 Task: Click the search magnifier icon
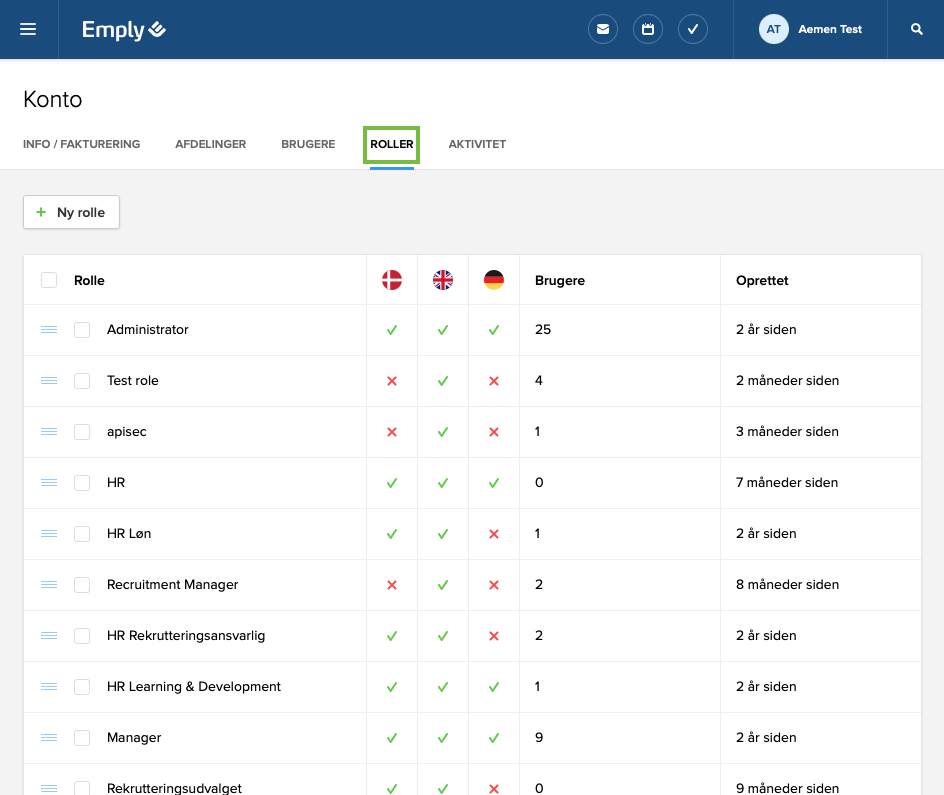[x=917, y=29]
